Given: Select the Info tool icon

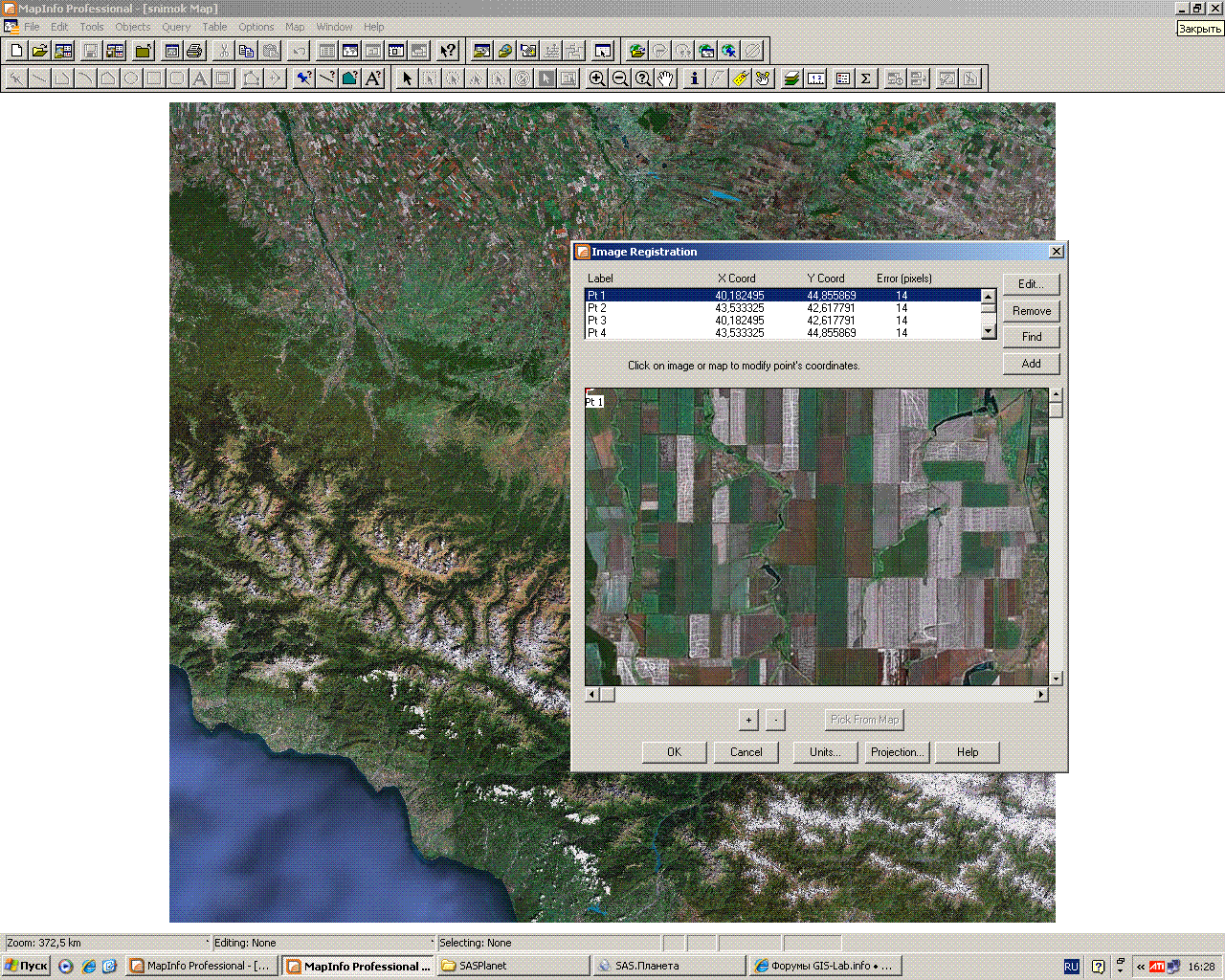Looking at the screenshot, I should tap(694, 78).
